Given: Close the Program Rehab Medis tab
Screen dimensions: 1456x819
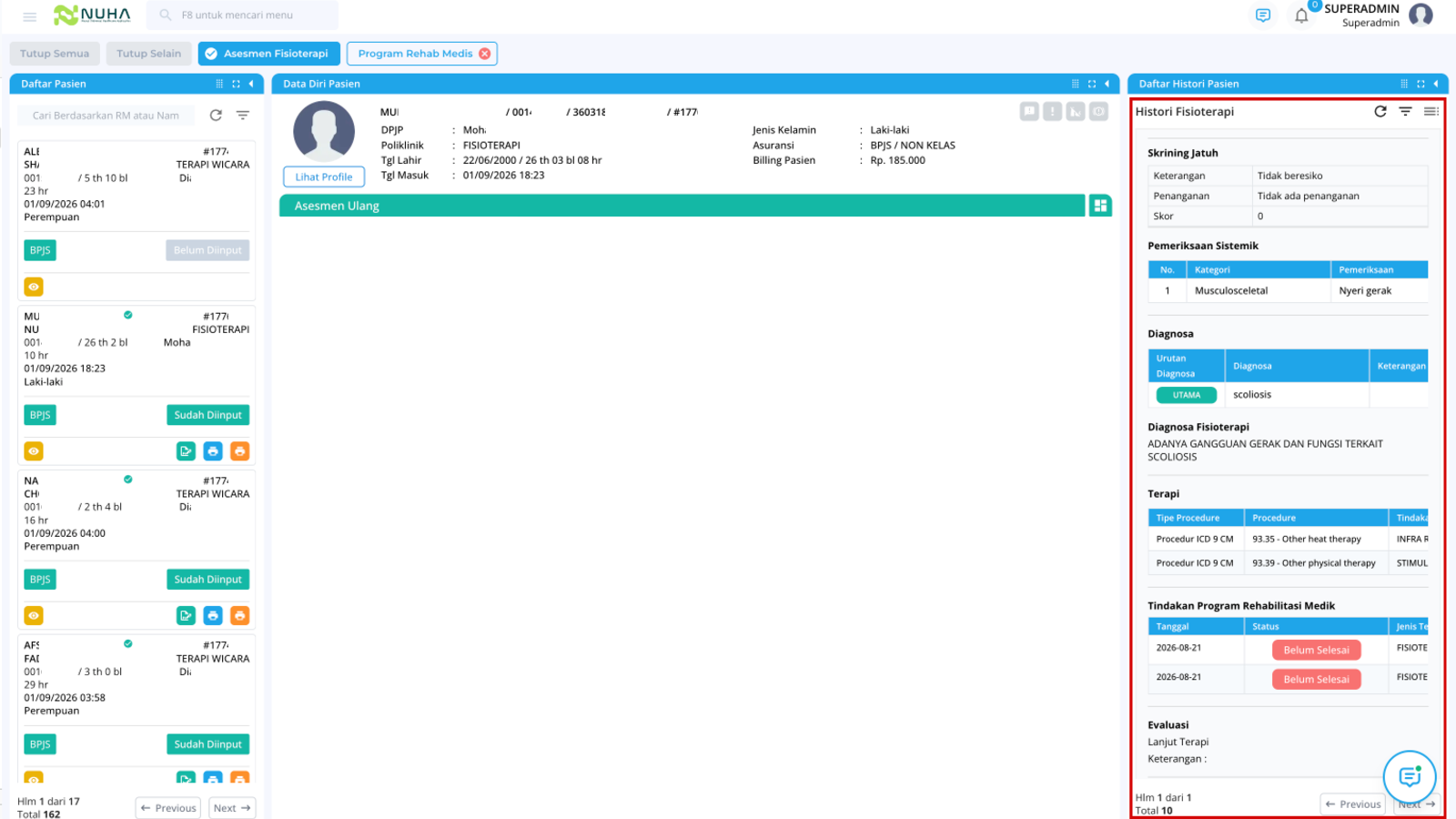Looking at the screenshot, I should tap(485, 54).
